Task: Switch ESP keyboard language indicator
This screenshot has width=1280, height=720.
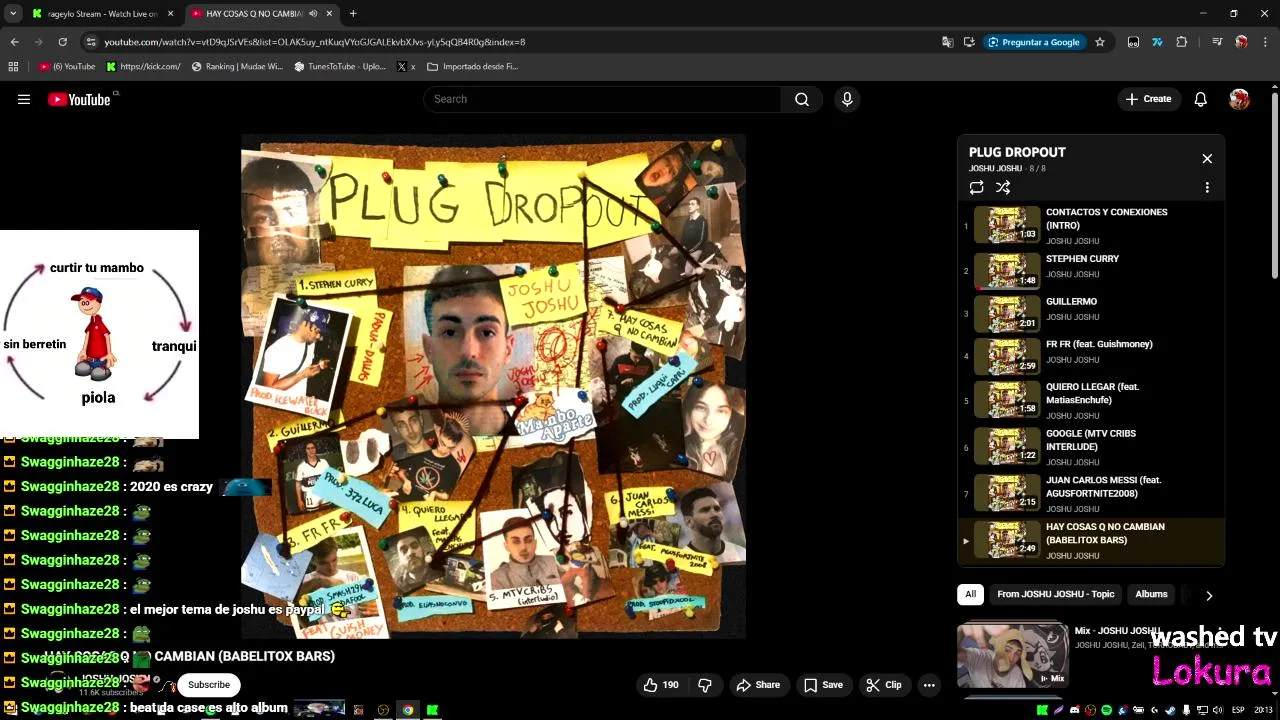Action: coord(1238,710)
